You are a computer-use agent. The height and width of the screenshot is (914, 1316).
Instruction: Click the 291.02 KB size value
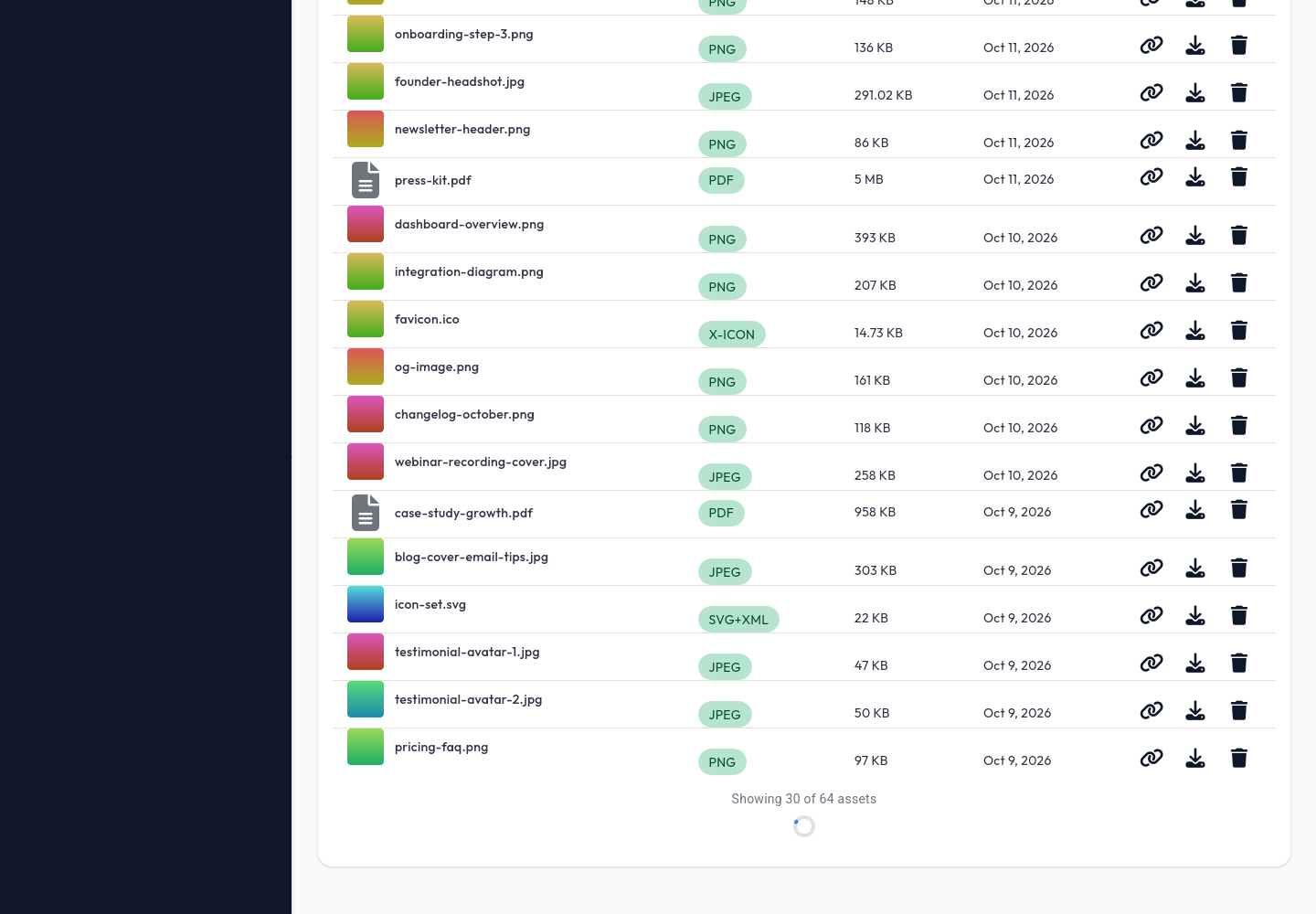884,95
